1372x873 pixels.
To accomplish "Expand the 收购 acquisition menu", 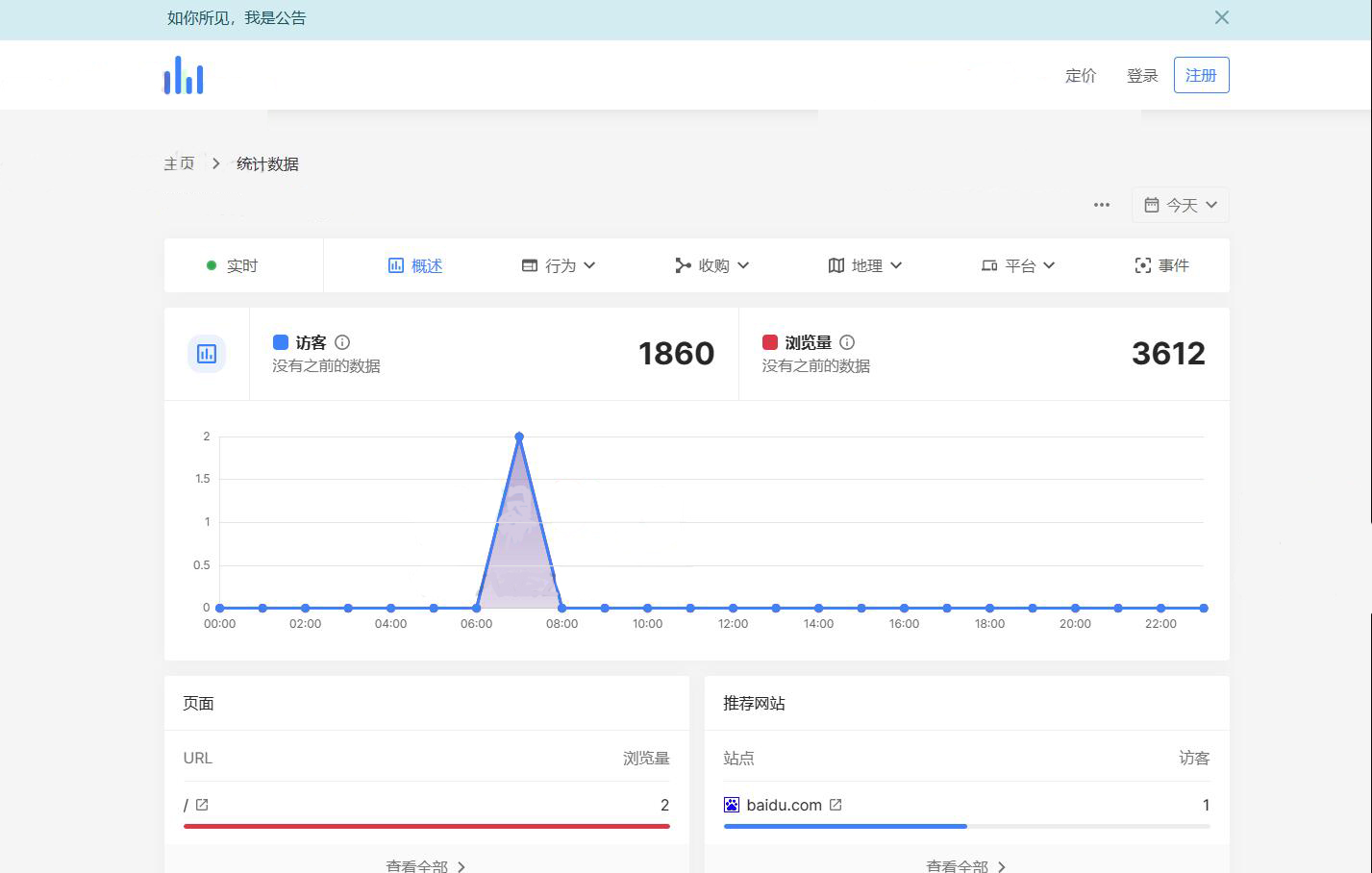I will pos(711,265).
